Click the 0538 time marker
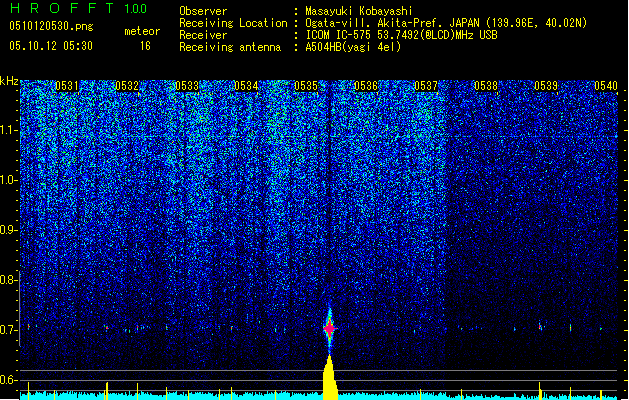 point(486,86)
